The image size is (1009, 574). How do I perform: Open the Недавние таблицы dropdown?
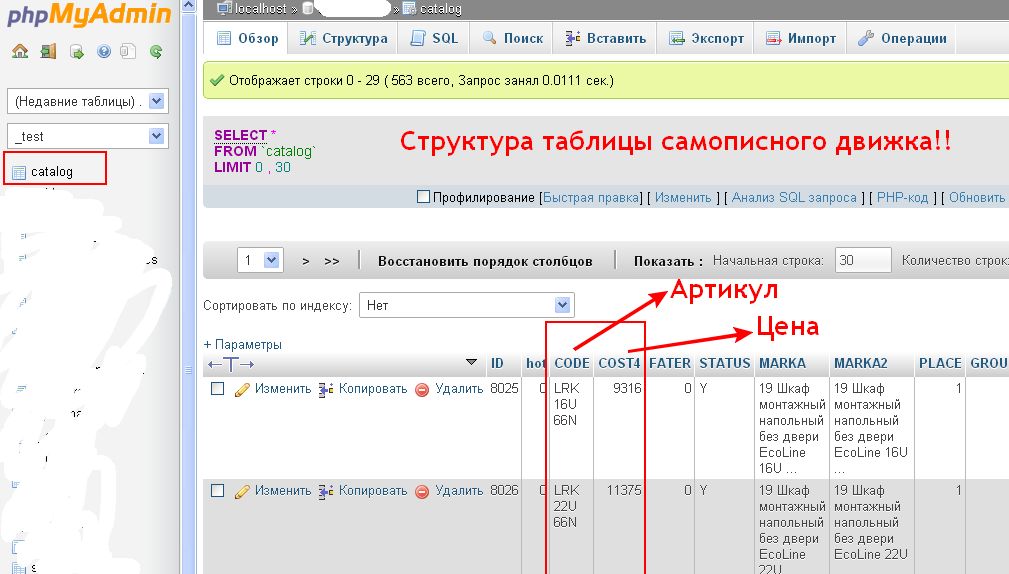point(88,101)
